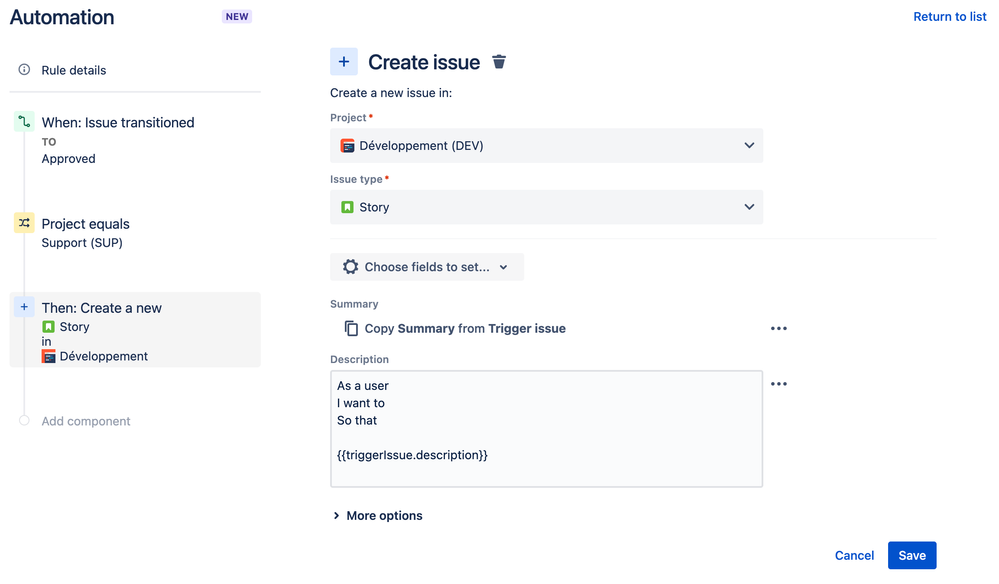Viewport: 999px width, 584px height.
Task: Click Add component in the sidebar
Action: (x=85, y=421)
